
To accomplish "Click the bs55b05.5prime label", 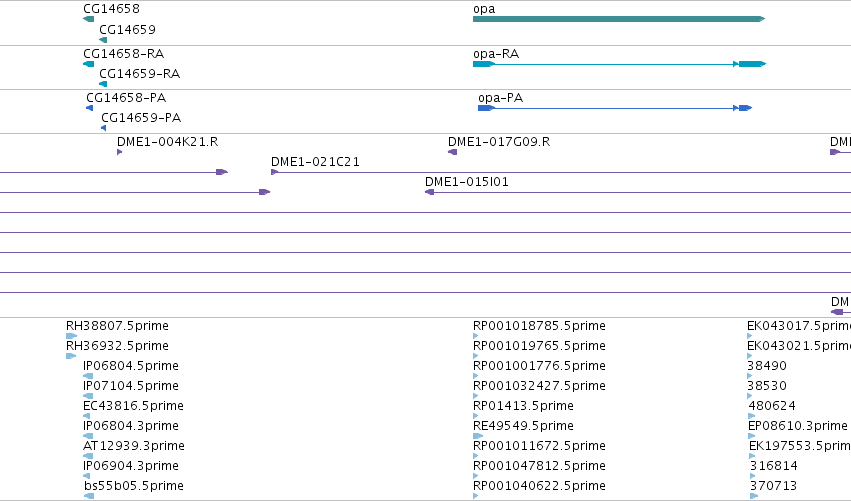I will [134, 486].
